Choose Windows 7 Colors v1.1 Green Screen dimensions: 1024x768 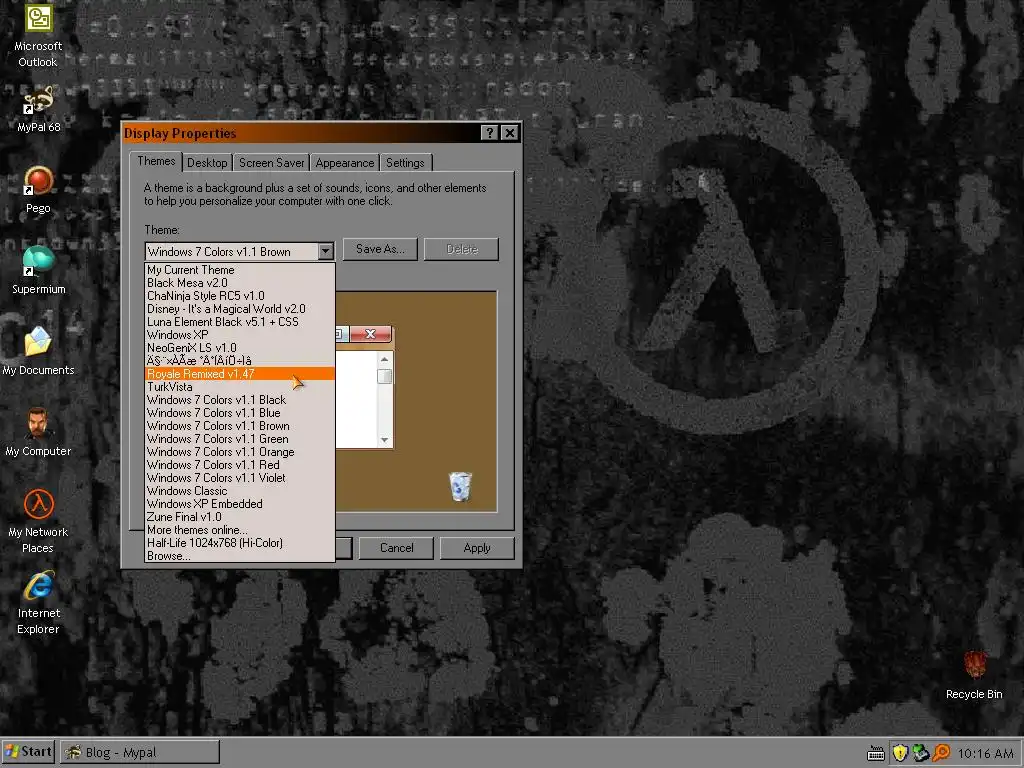pos(240,439)
